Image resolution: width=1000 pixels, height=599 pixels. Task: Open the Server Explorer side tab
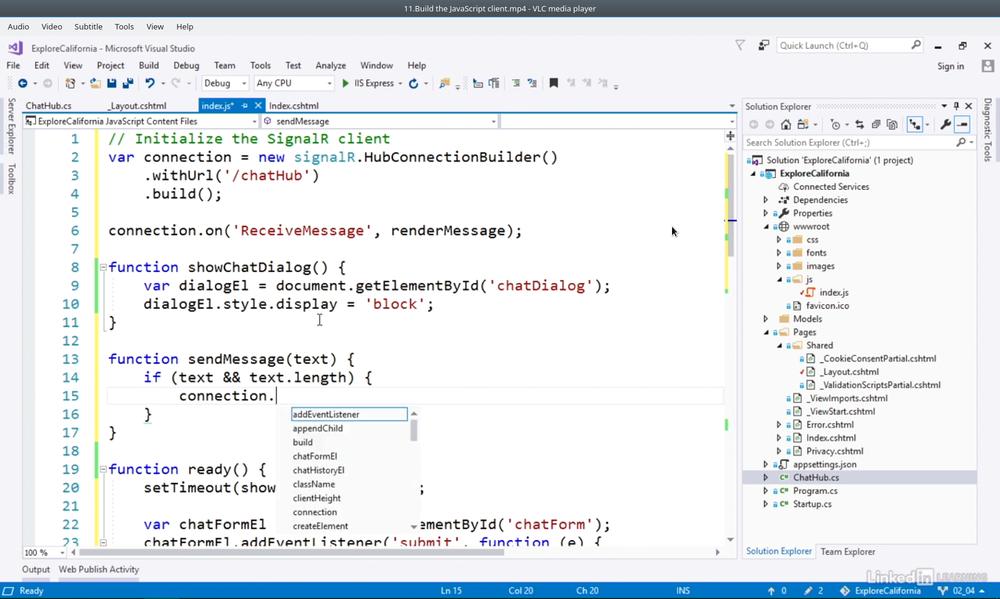pyautogui.click(x=11, y=126)
